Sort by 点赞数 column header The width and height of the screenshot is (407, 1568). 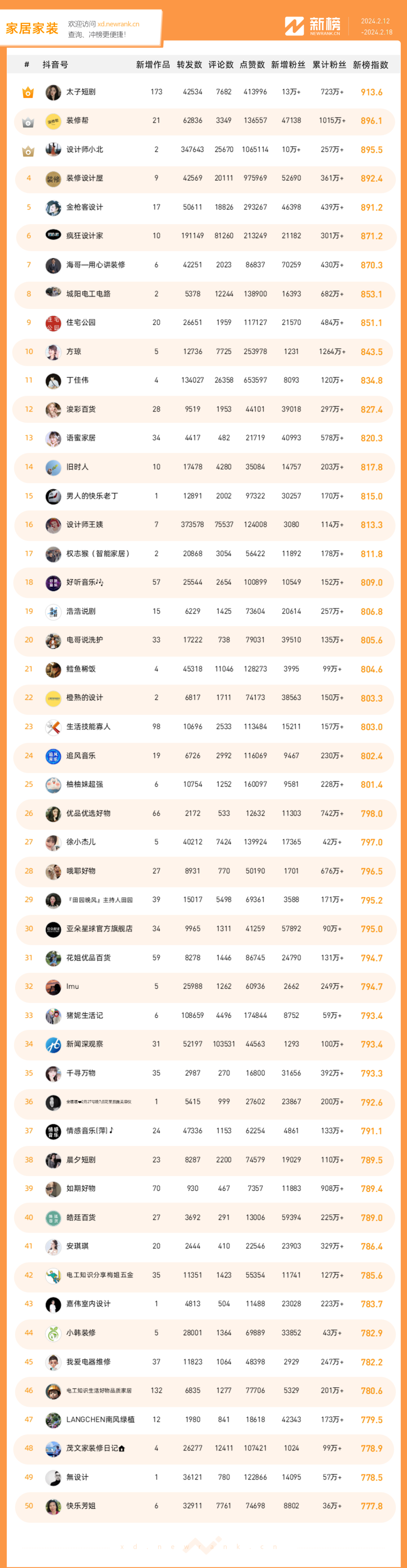point(252,65)
